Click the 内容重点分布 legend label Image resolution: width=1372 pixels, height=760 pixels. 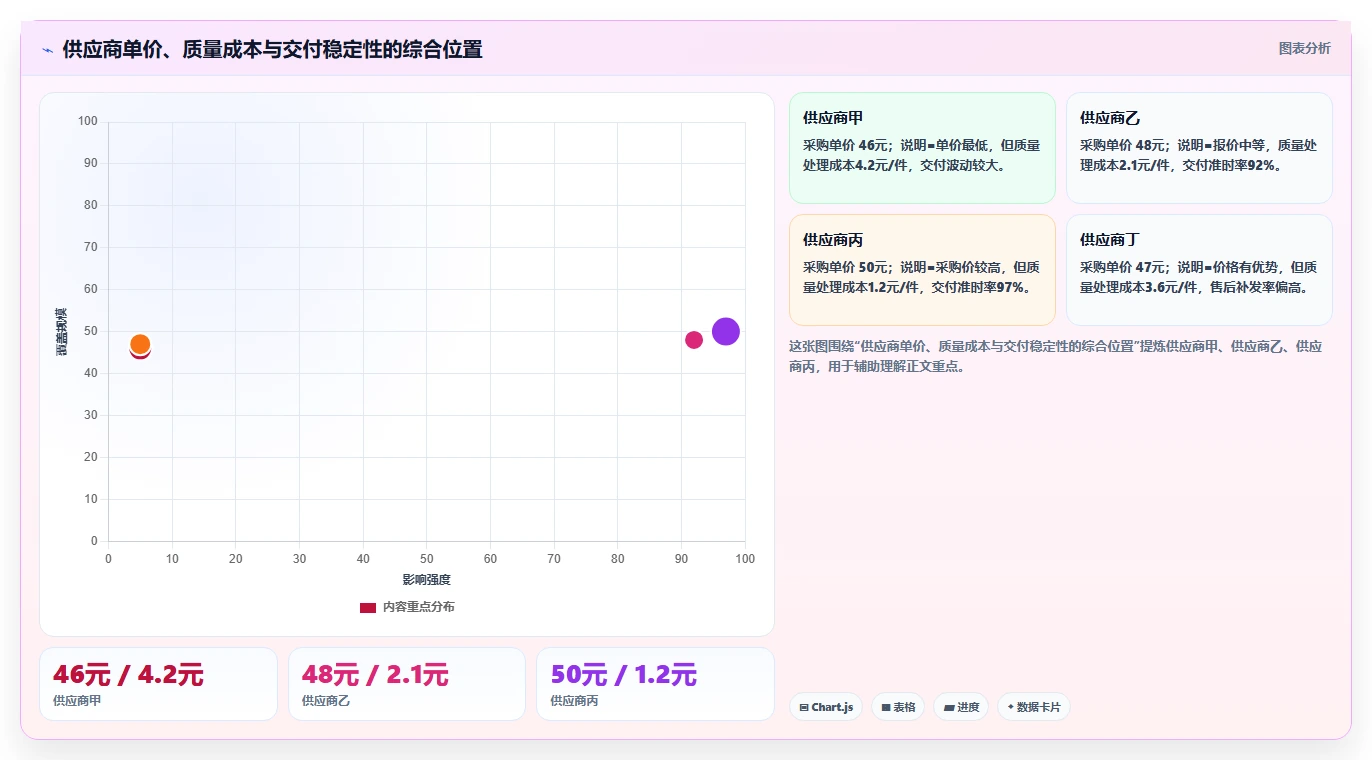click(419, 607)
